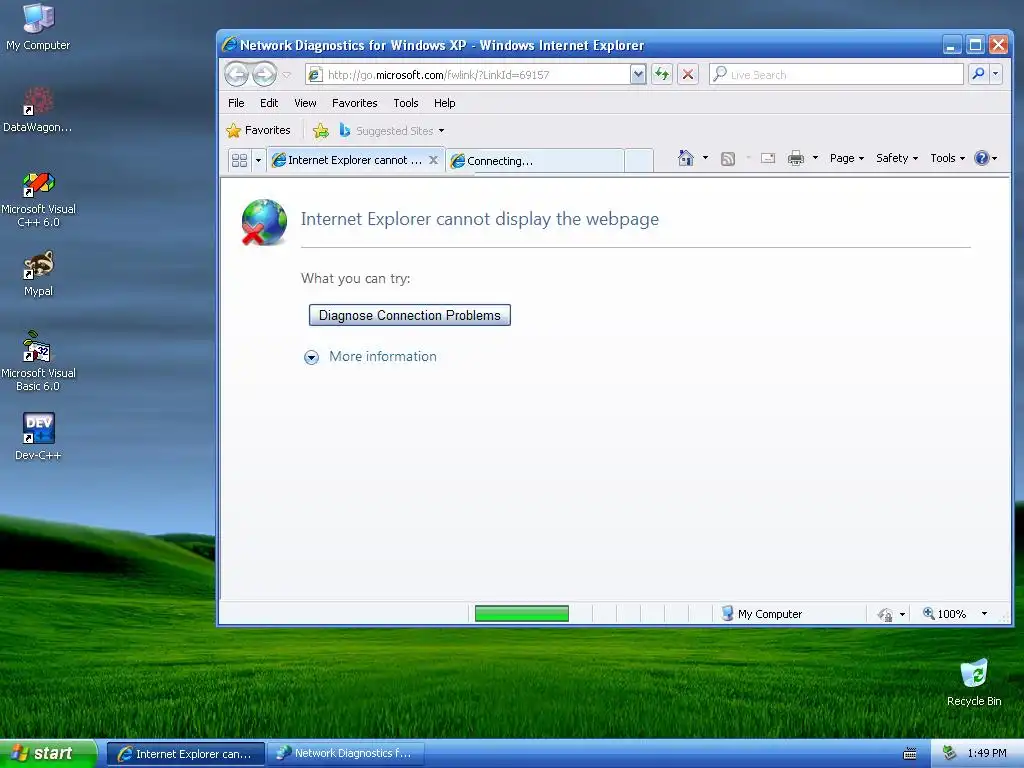1024x768 pixels.
Task: Click the Quick Tabs grid icon
Action: tap(240, 160)
